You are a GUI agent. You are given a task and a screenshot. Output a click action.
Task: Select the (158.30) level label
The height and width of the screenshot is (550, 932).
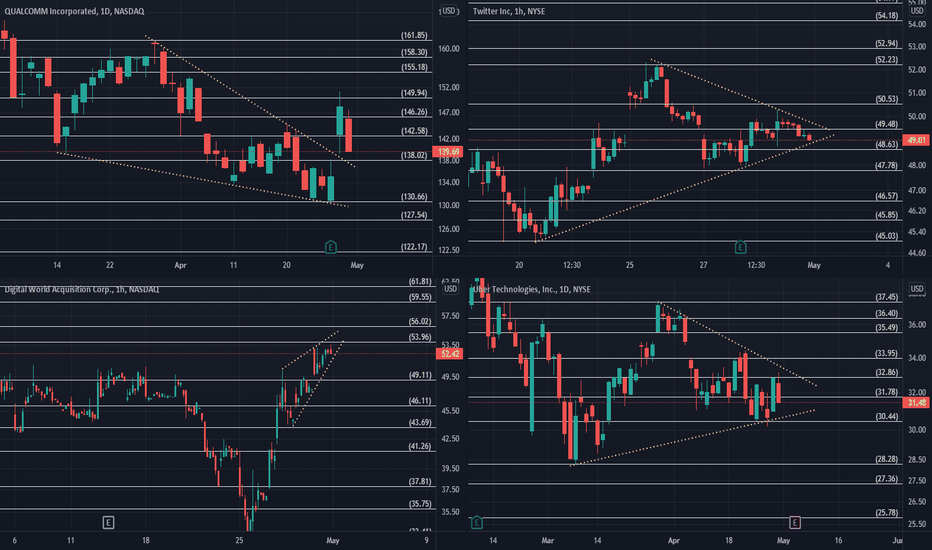[414, 52]
